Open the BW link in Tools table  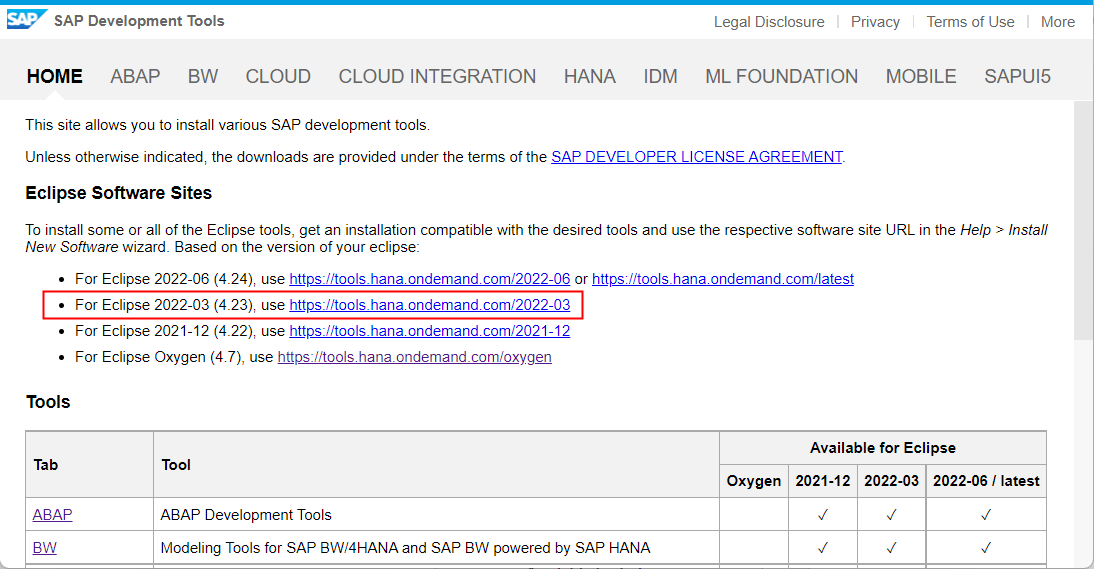pos(45,548)
